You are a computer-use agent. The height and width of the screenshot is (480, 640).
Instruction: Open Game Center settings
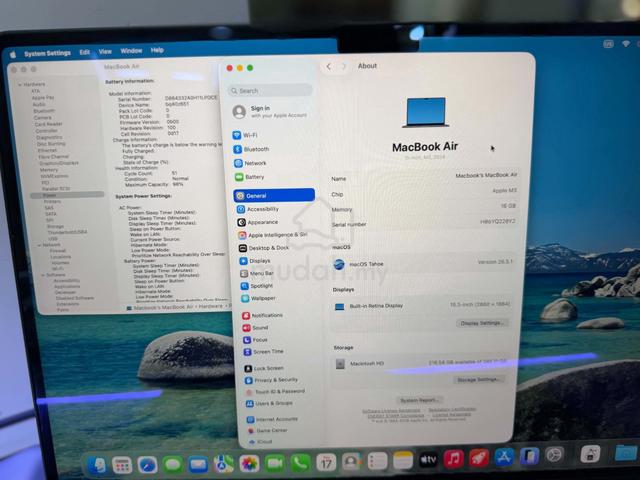click(267, 430)
